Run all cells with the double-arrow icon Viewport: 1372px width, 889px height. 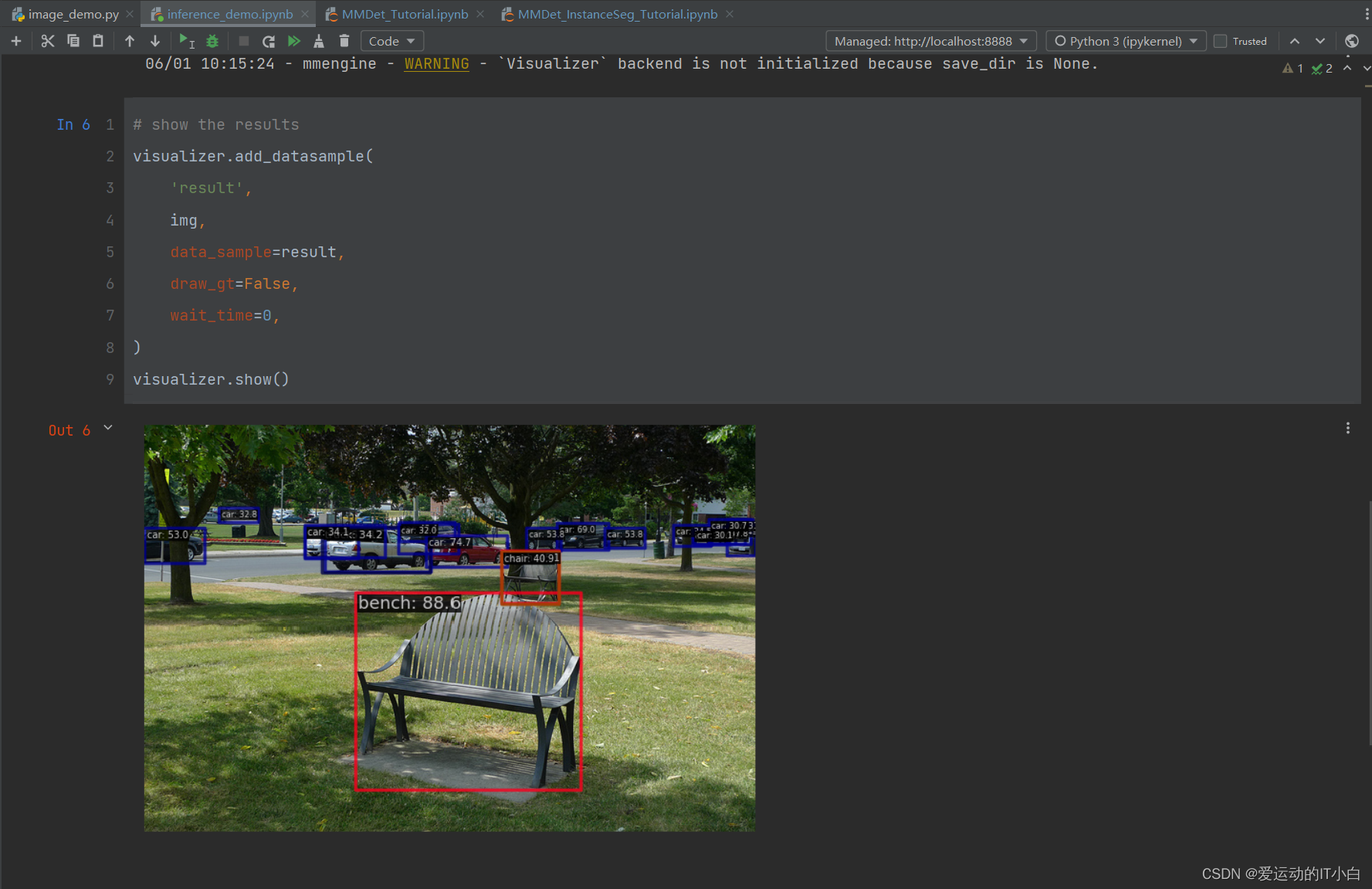click(294, 41)
